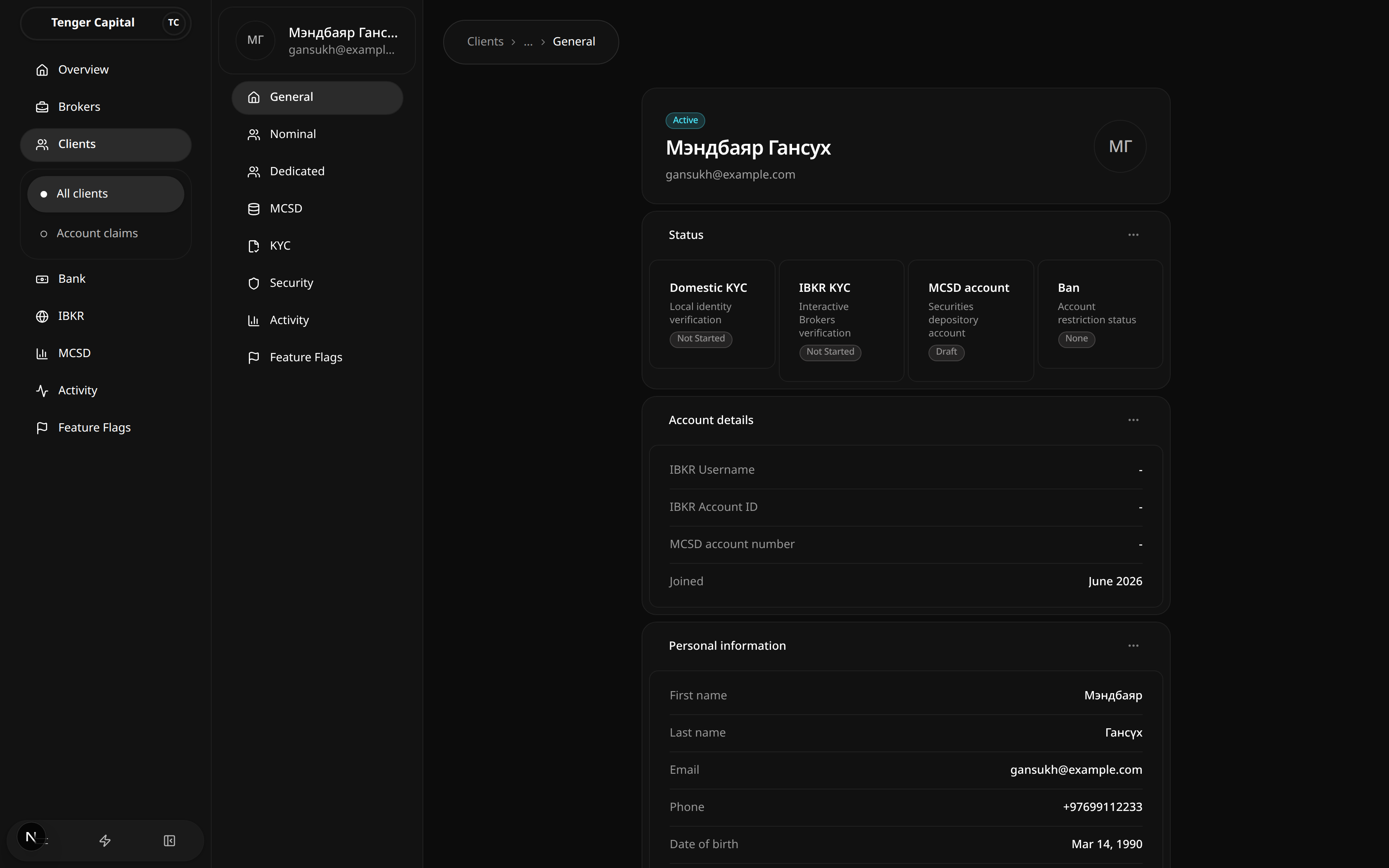Open Status section more options menu
The height and width of the screenshot is (868, 1389).
coord(1133,235)
